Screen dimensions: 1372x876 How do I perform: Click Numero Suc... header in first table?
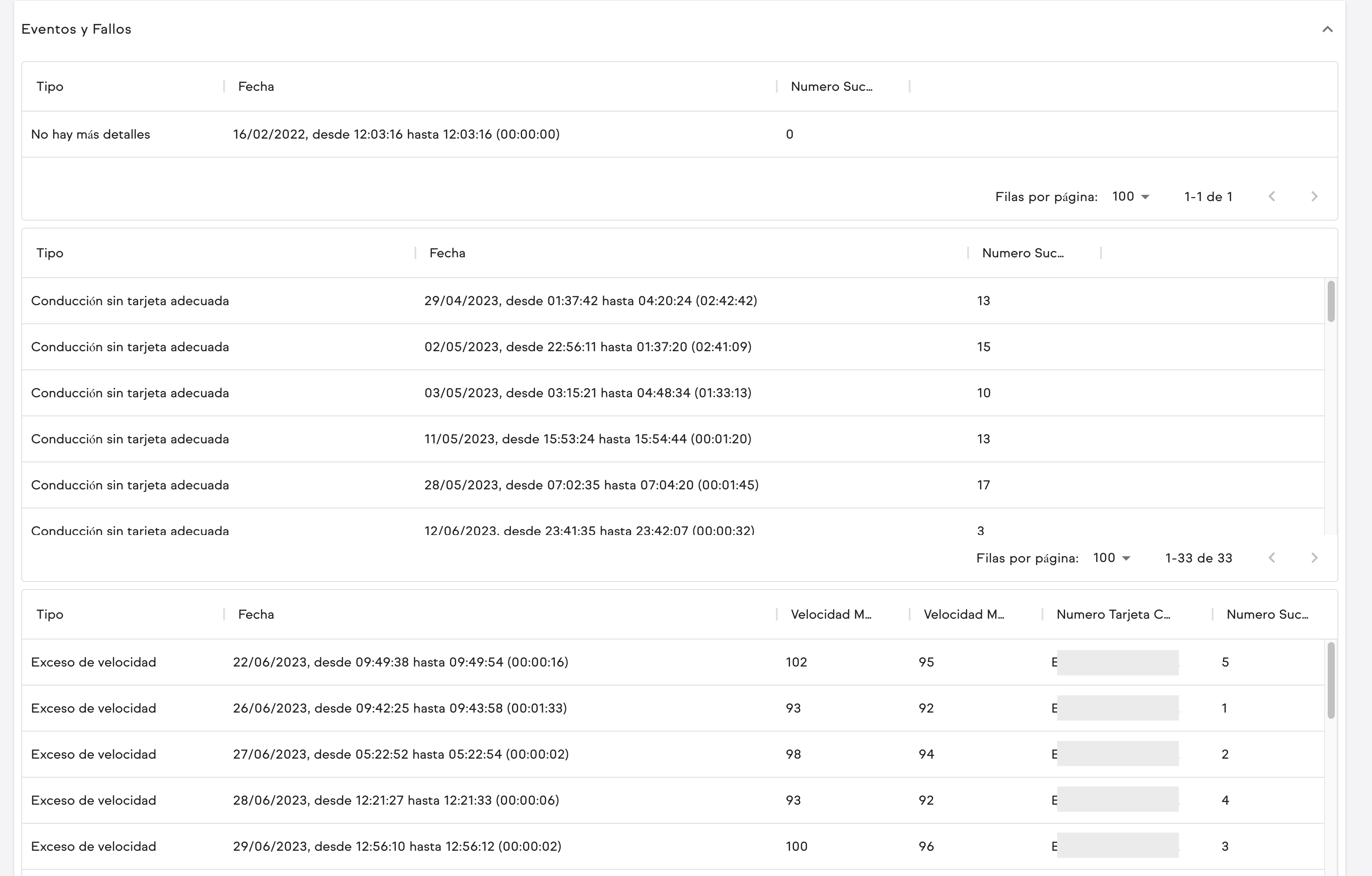831,87
